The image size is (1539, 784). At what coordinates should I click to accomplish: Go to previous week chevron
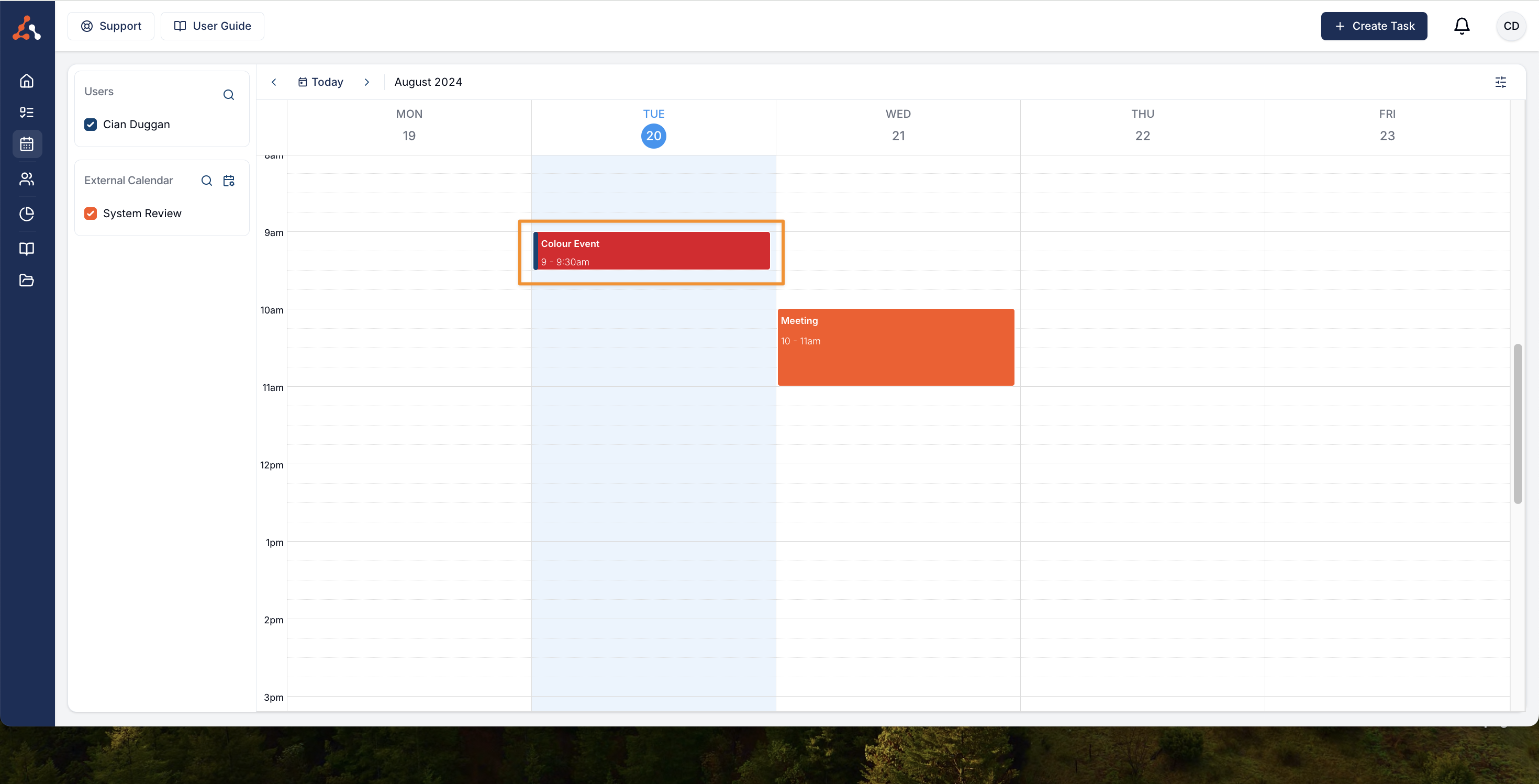(x=274, y=82)
